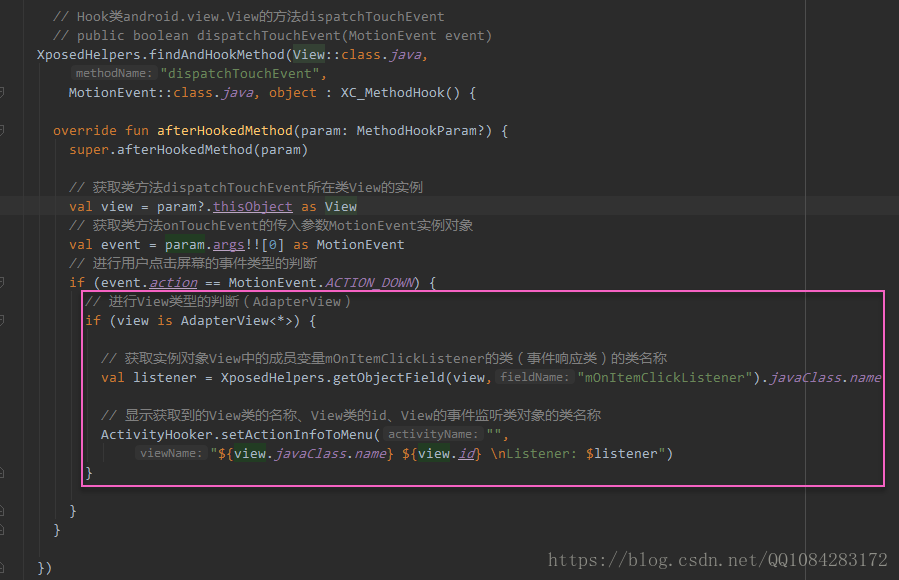
Task: Click the closing }) on the last line
Action: tap(45, 567)
